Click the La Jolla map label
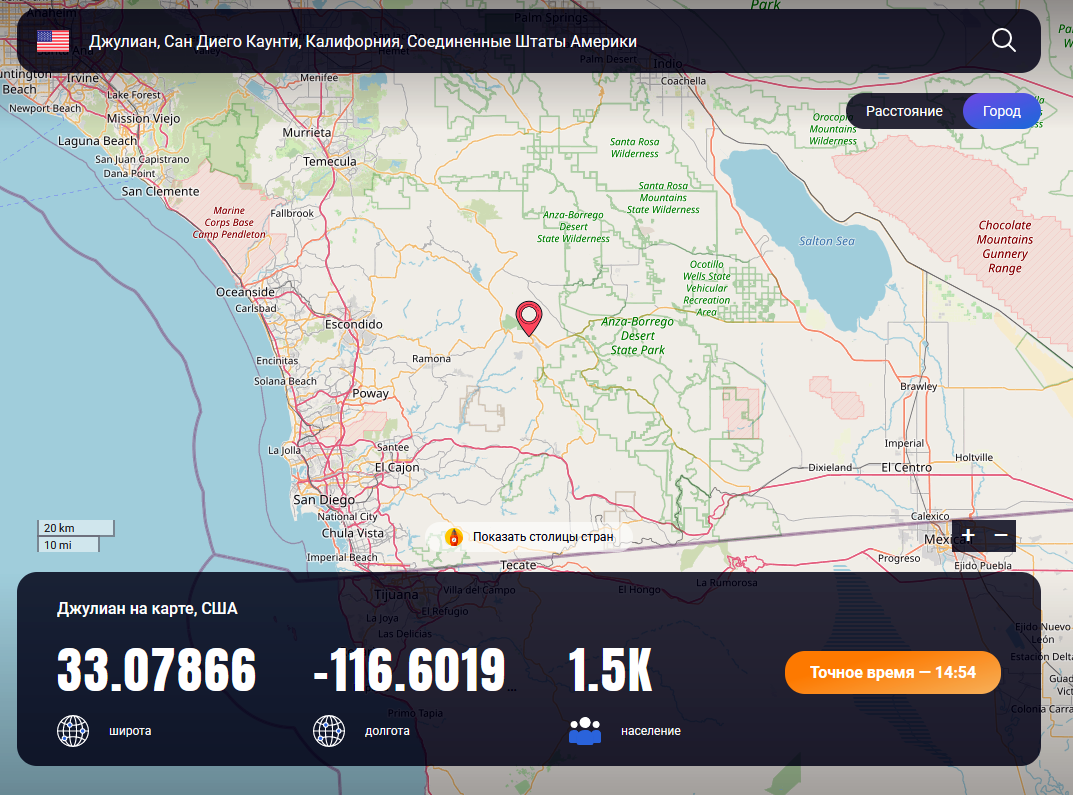The height and width of the screenshot is (795, 1073). 284,449
